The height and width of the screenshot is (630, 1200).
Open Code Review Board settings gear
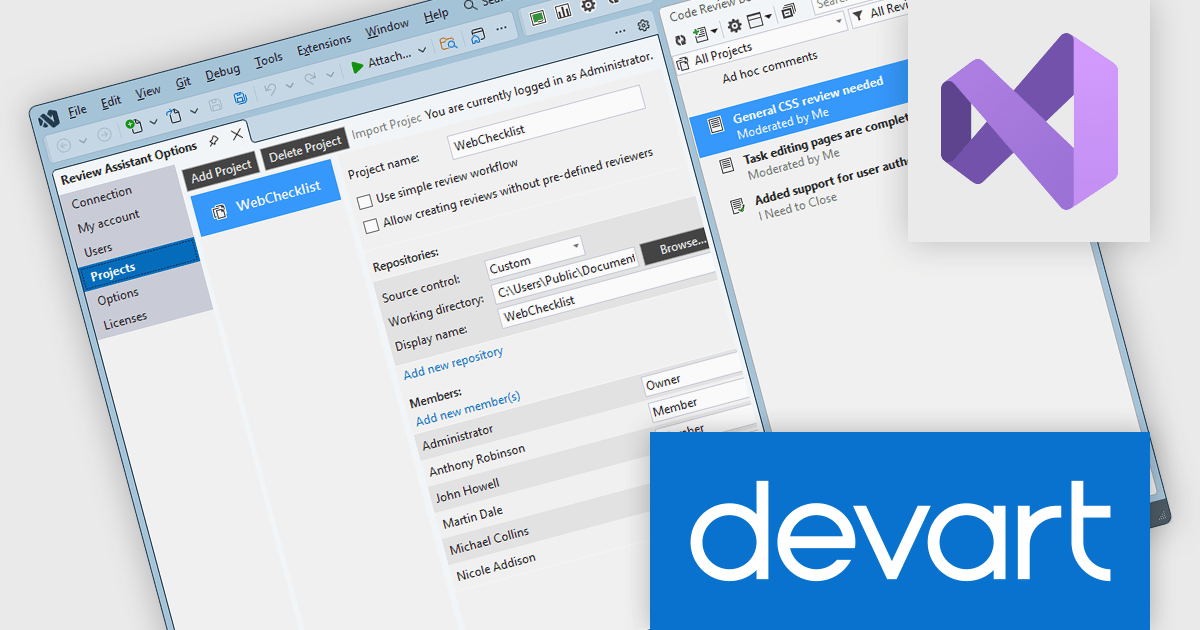[735, 26]
